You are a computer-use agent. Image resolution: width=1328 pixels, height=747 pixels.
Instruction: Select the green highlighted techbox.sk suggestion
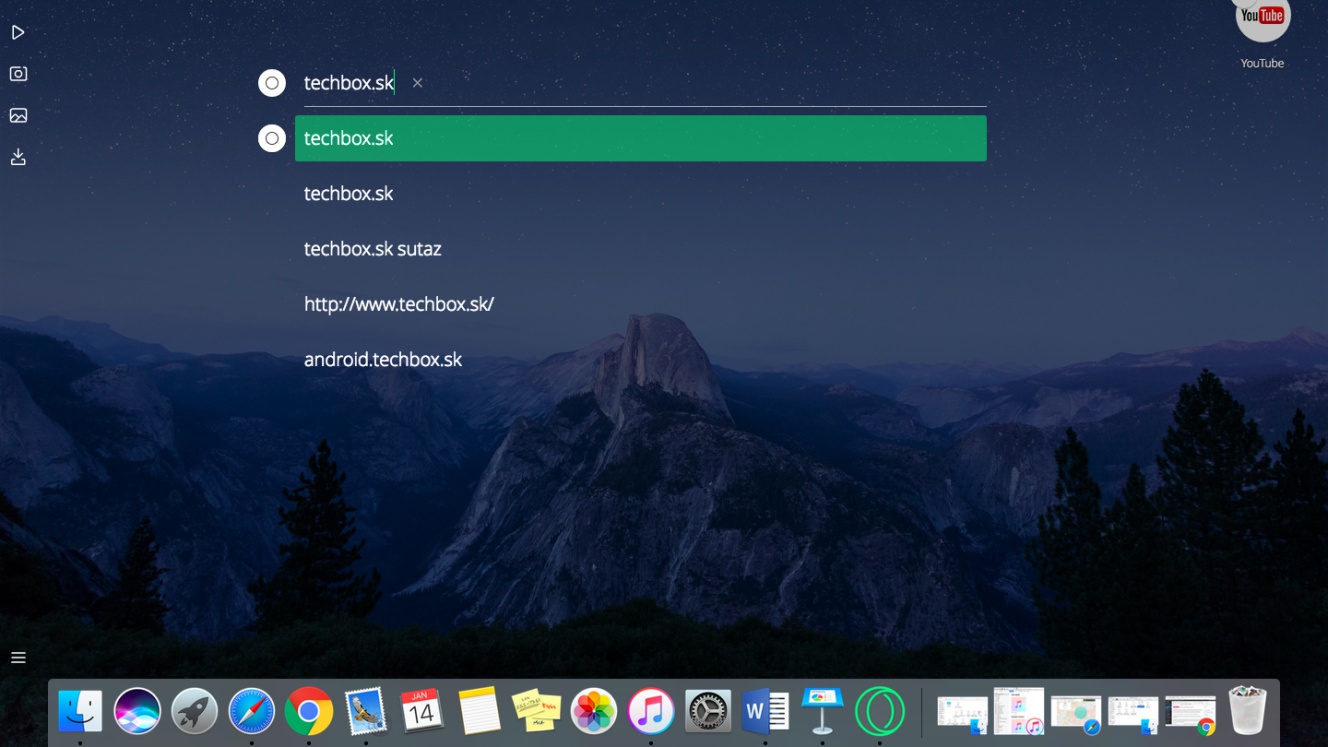pos(640,138)
